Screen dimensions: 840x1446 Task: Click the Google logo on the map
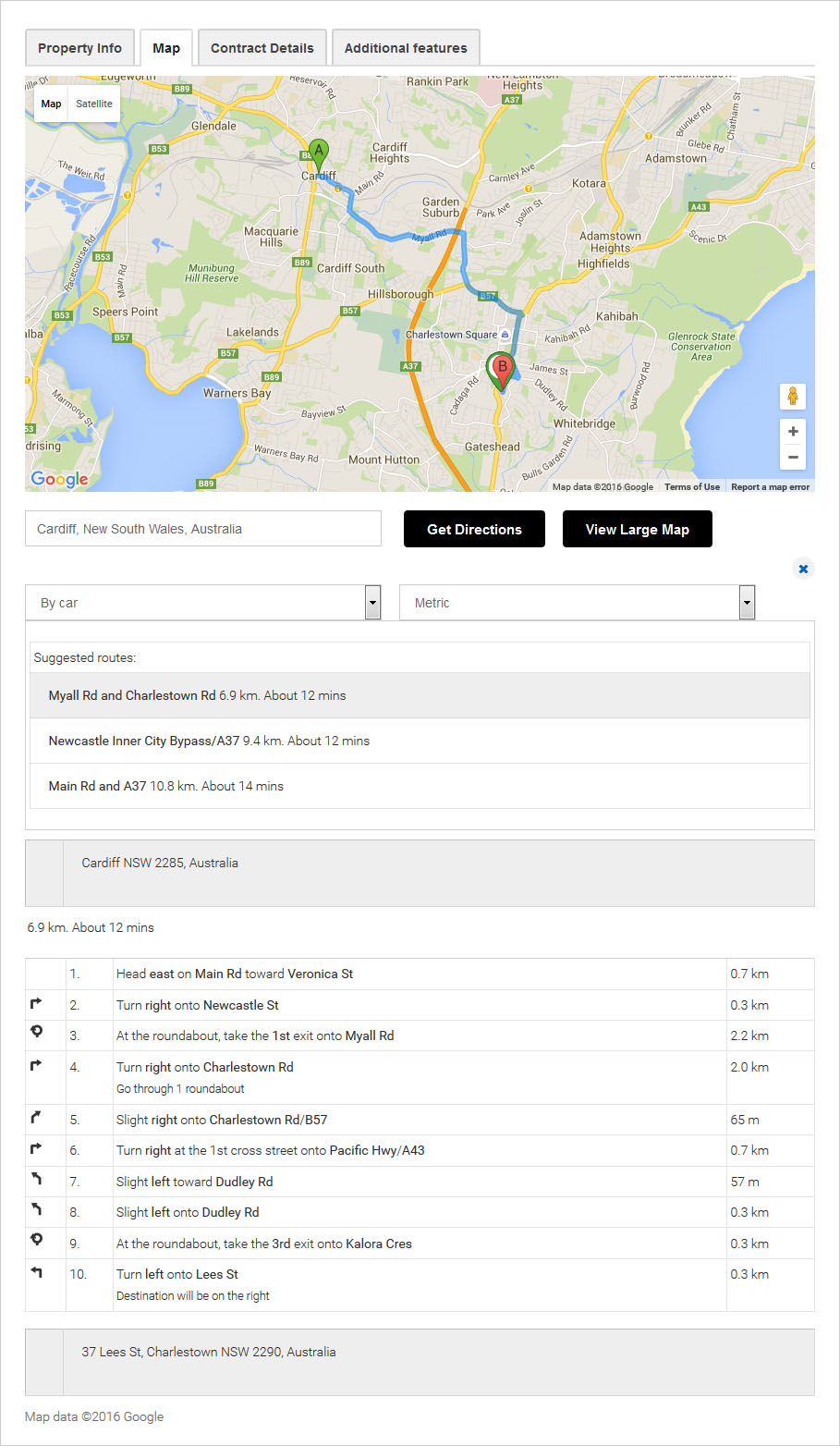click(60, 479)
